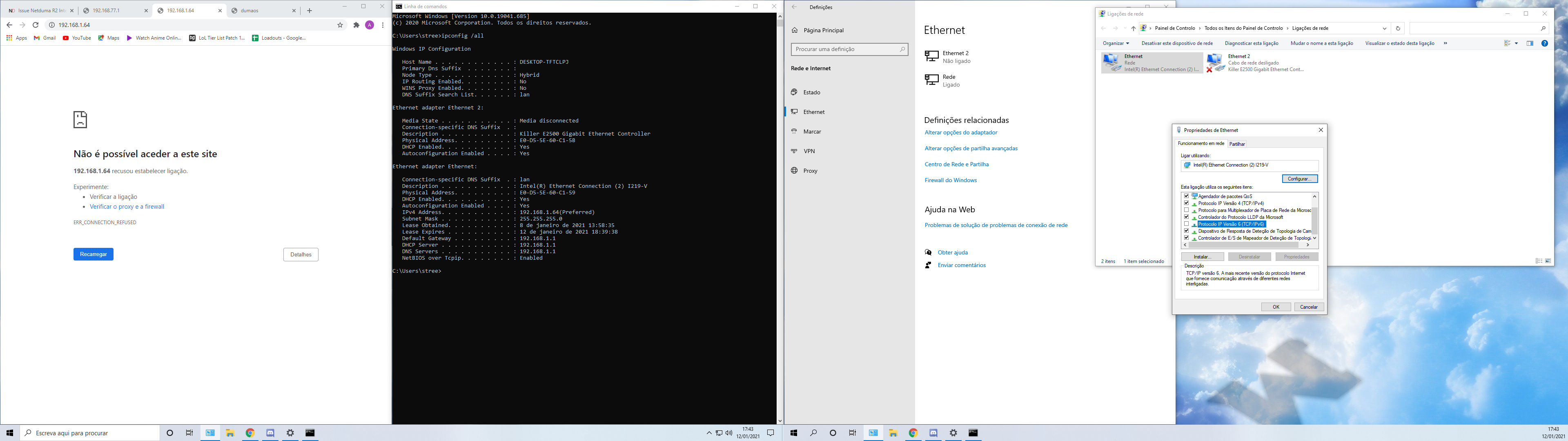1568x441 pixels.
Task: Bookmark this page with star icon
Action: (340, 25)
